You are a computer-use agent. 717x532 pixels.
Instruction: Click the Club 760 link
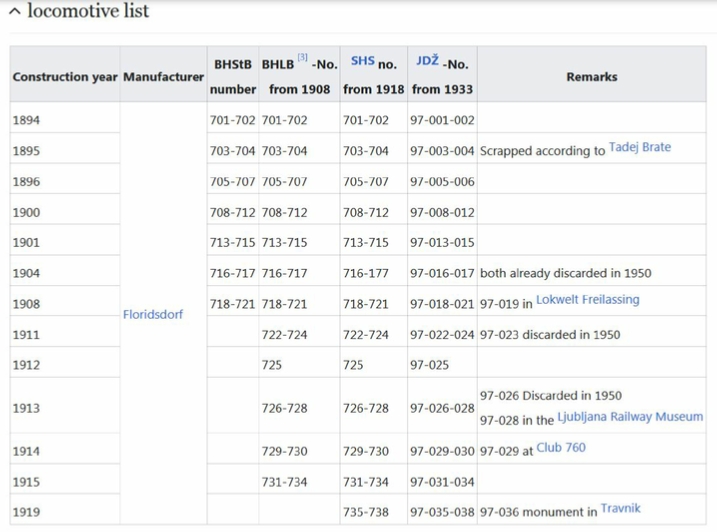tap(561, 447)
